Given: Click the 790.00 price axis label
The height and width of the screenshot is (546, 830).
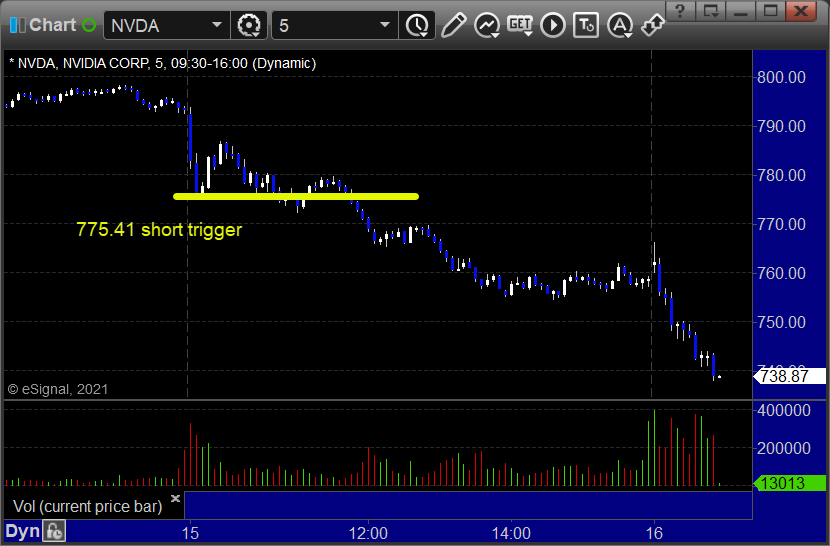Looking at the screenshot, I should coord(781,126).
